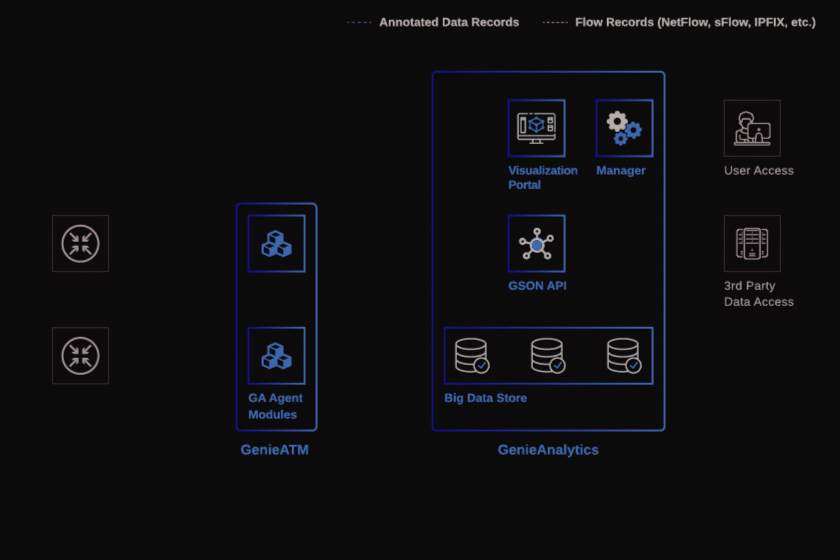The height and width of the screenshot is (560, 840).
Task: Click the User Access label
Action: click(x=759, y=170)
